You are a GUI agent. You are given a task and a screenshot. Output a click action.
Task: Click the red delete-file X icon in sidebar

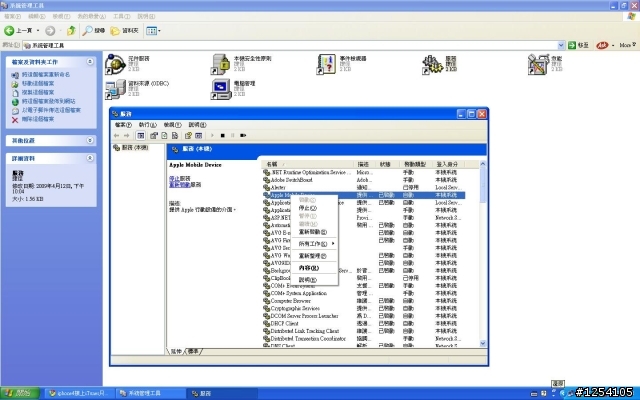coord(15,120)
